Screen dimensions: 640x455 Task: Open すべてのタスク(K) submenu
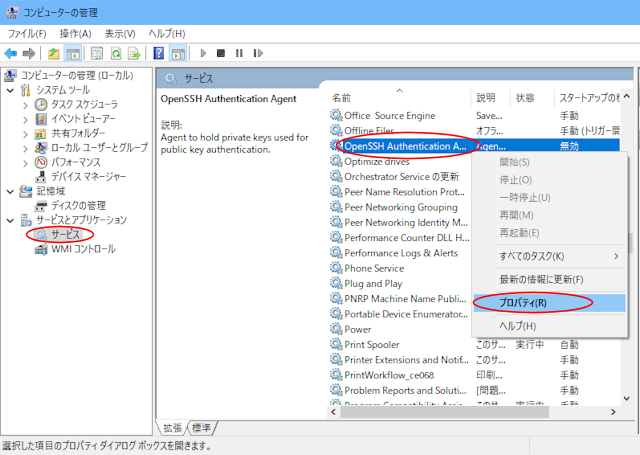click(x=549, y=256)
